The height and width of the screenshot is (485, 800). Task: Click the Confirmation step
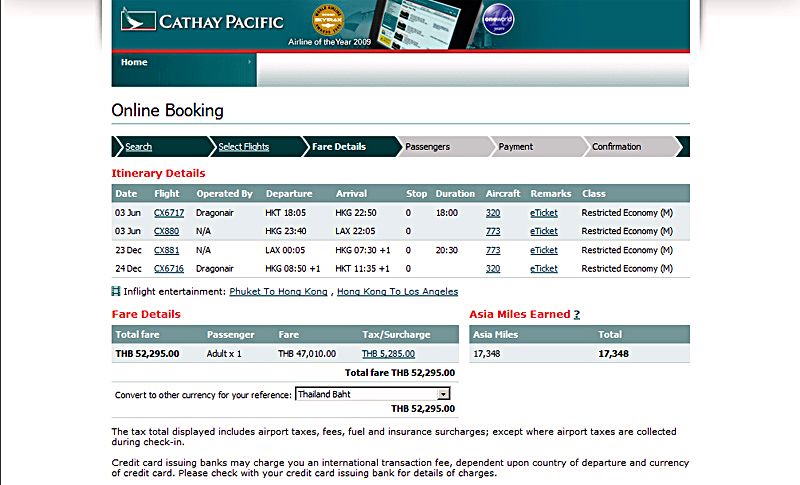[616, 147]
